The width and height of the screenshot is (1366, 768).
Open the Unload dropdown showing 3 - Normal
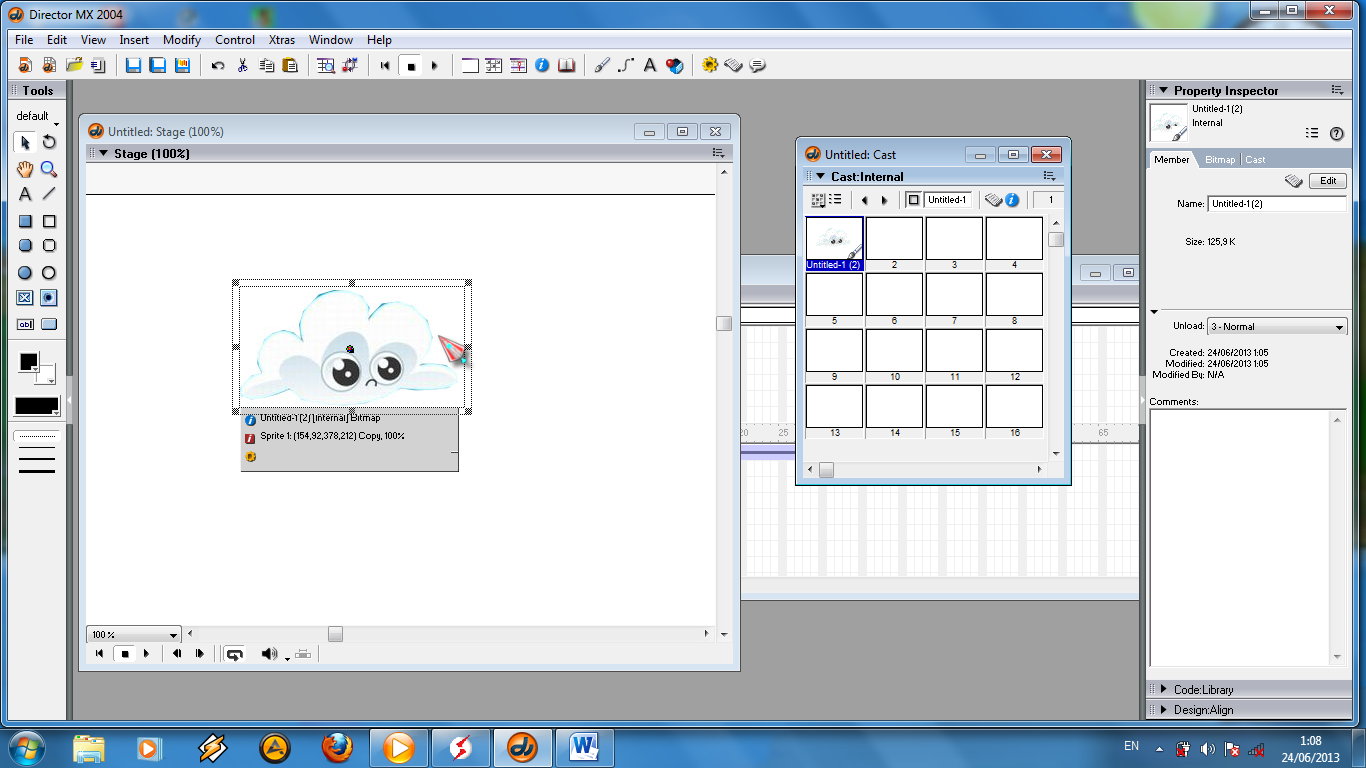pos(1277,326)
